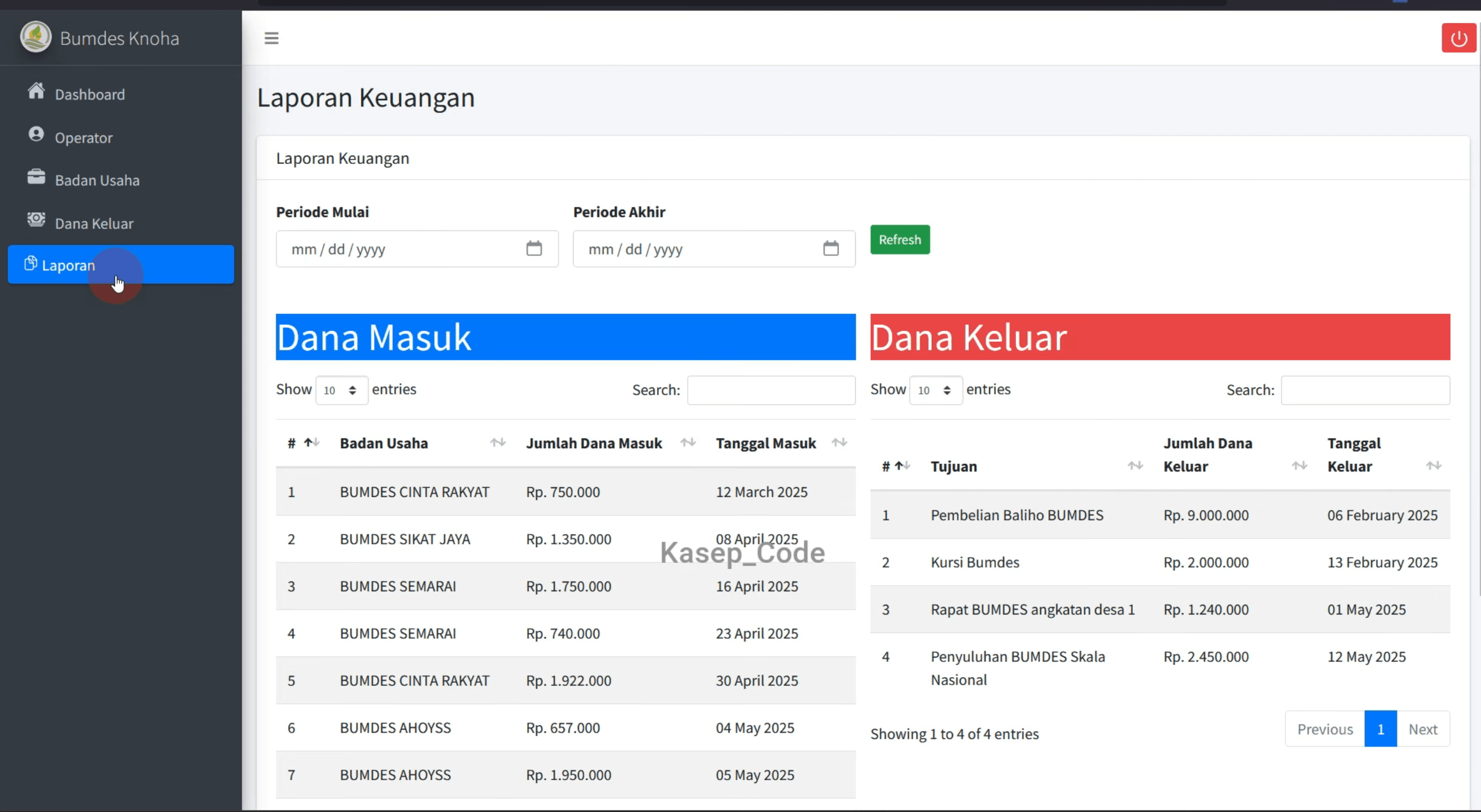Click the Dana Masuk search box

tap(771, 390)
